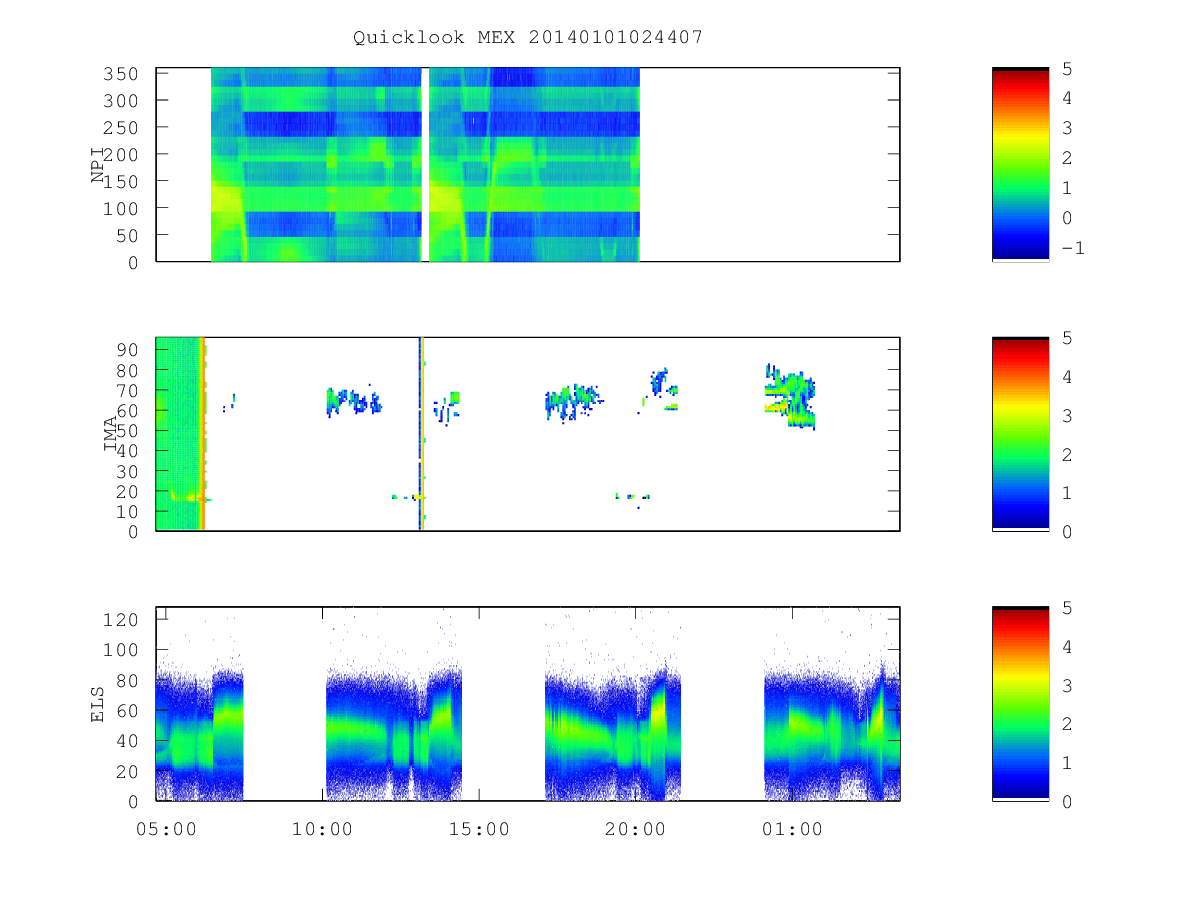The image size is (1200, 900).
Task: Click the rightmost IMA data cluster near 01:00
Action: [x=791, y=396]
